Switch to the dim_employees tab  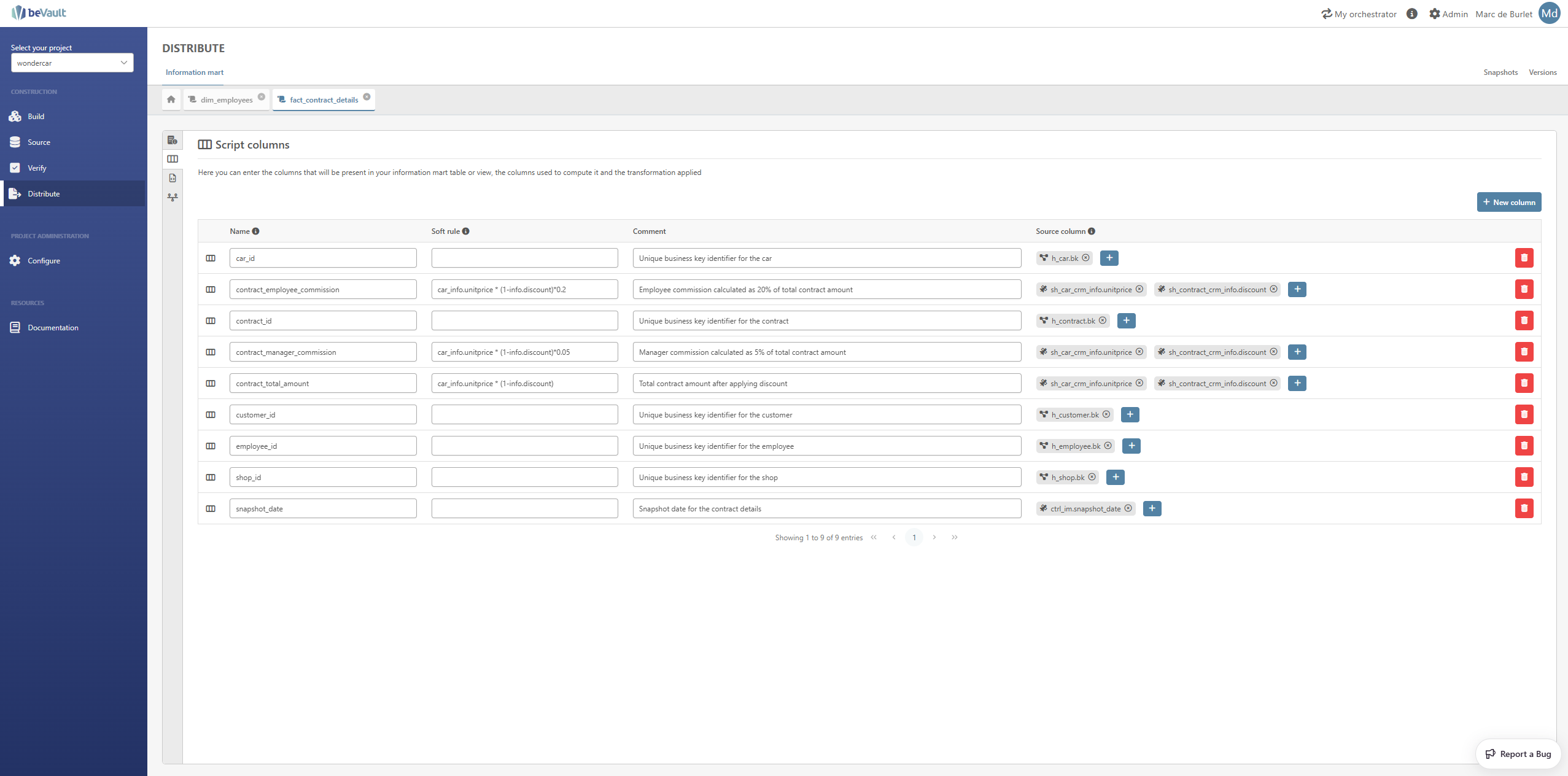[x=226, y=100]
